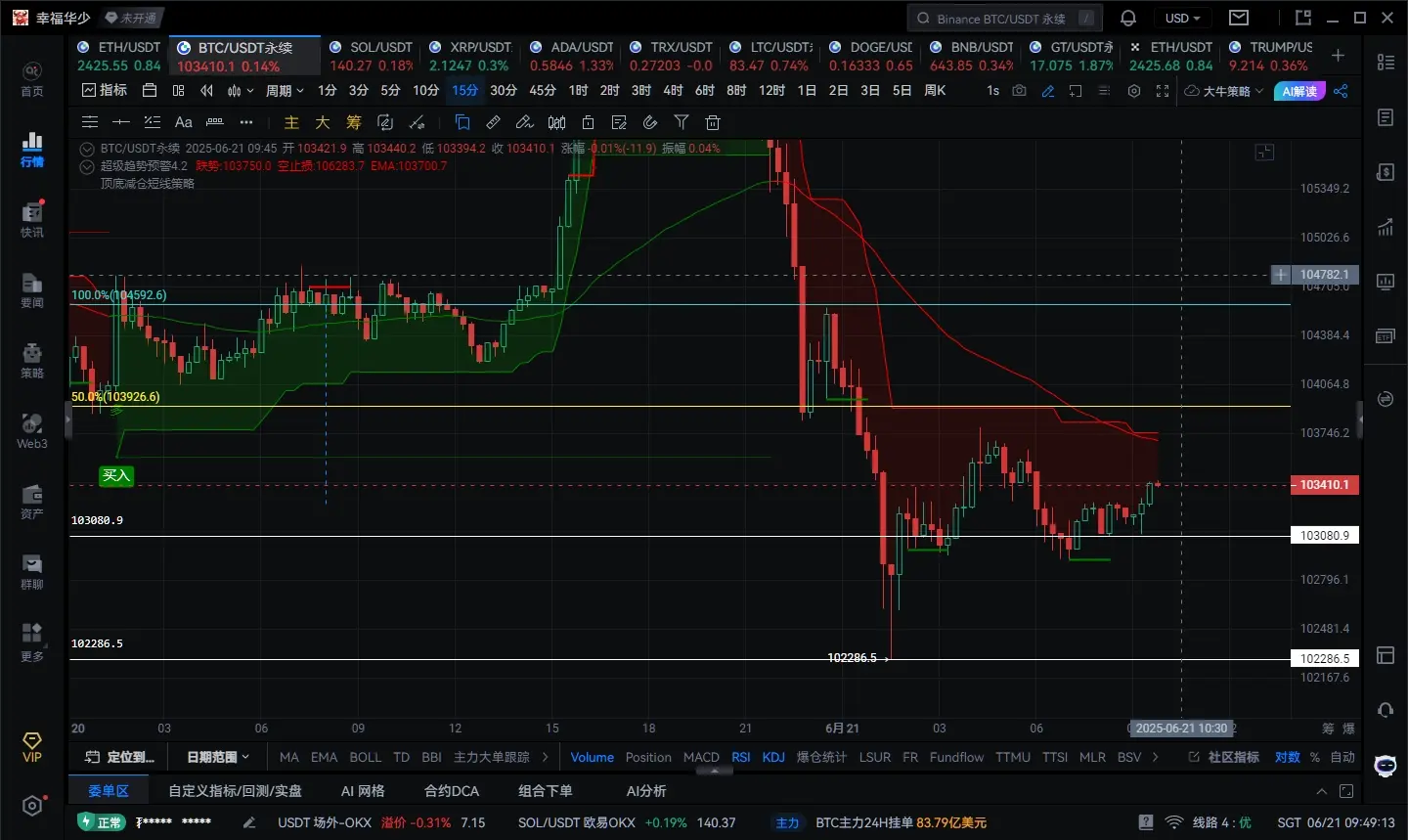1408x840 pixels.
Task: Enter fullscreen chart mode
Action: pos(1163,91)
